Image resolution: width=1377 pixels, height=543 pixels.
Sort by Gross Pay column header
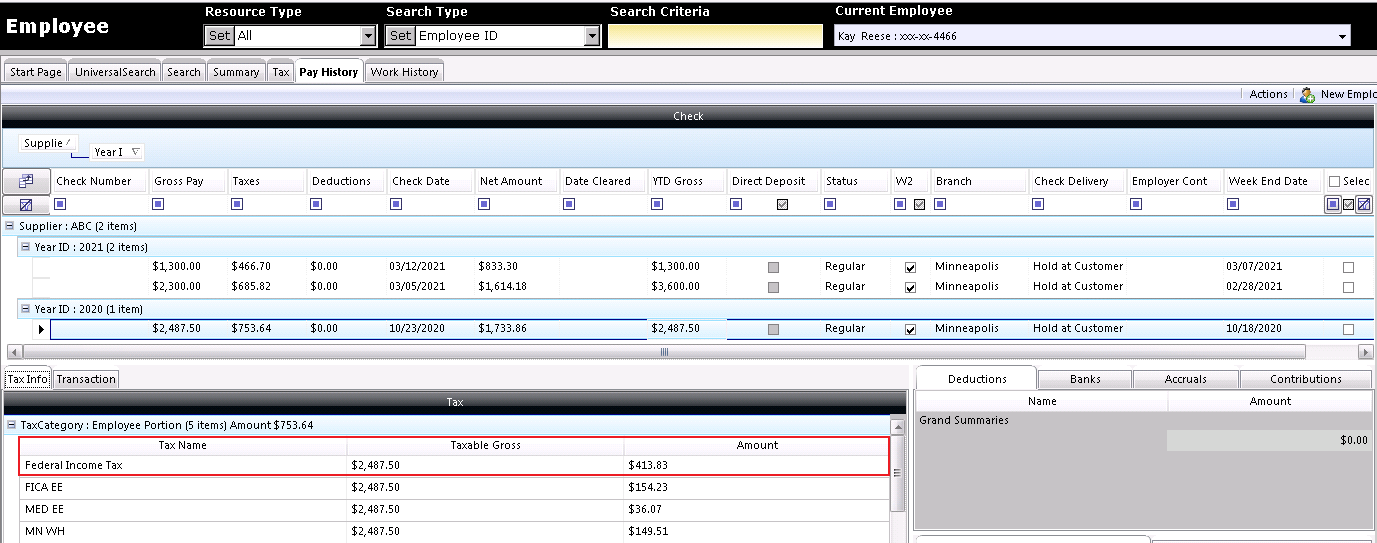point(188,181)
